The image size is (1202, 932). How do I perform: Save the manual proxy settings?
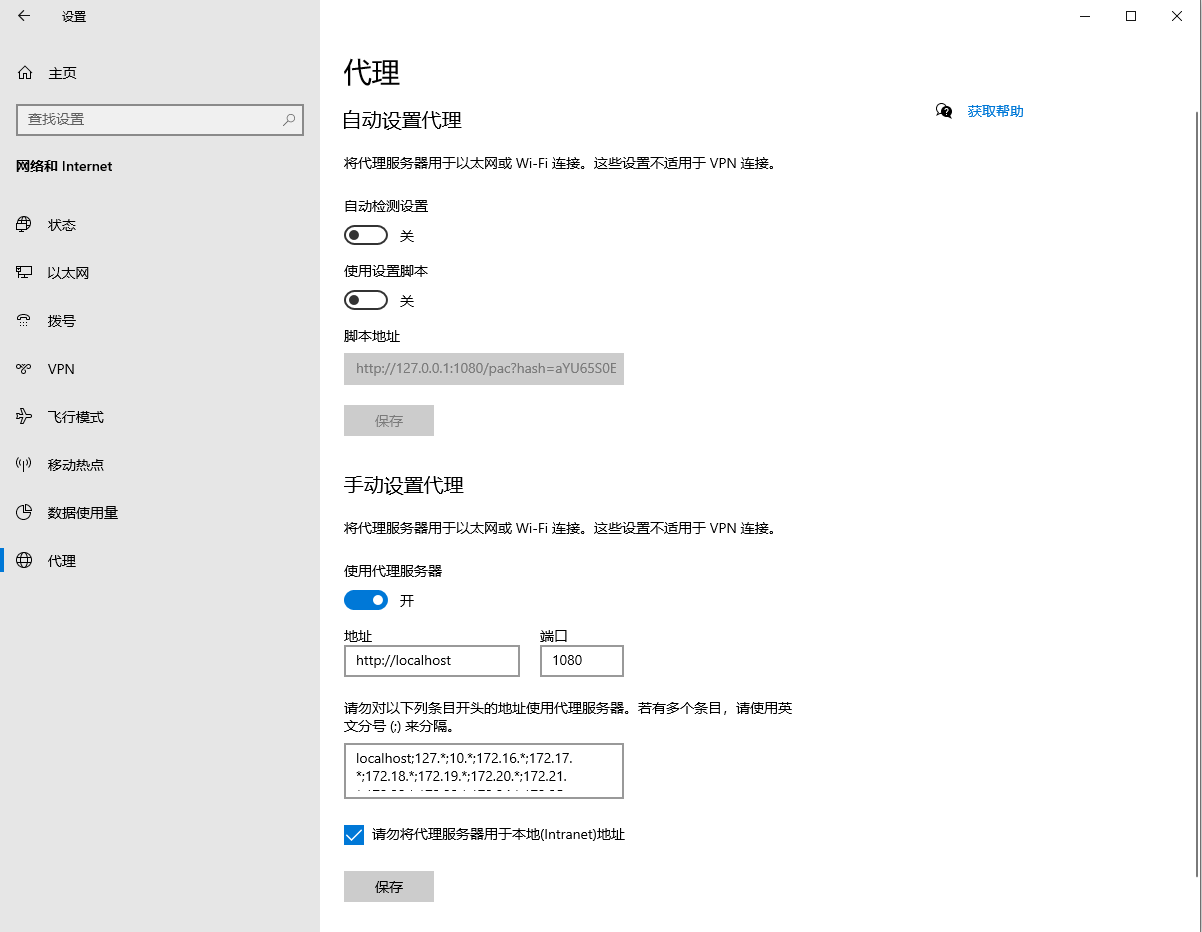tap(388, 886)
